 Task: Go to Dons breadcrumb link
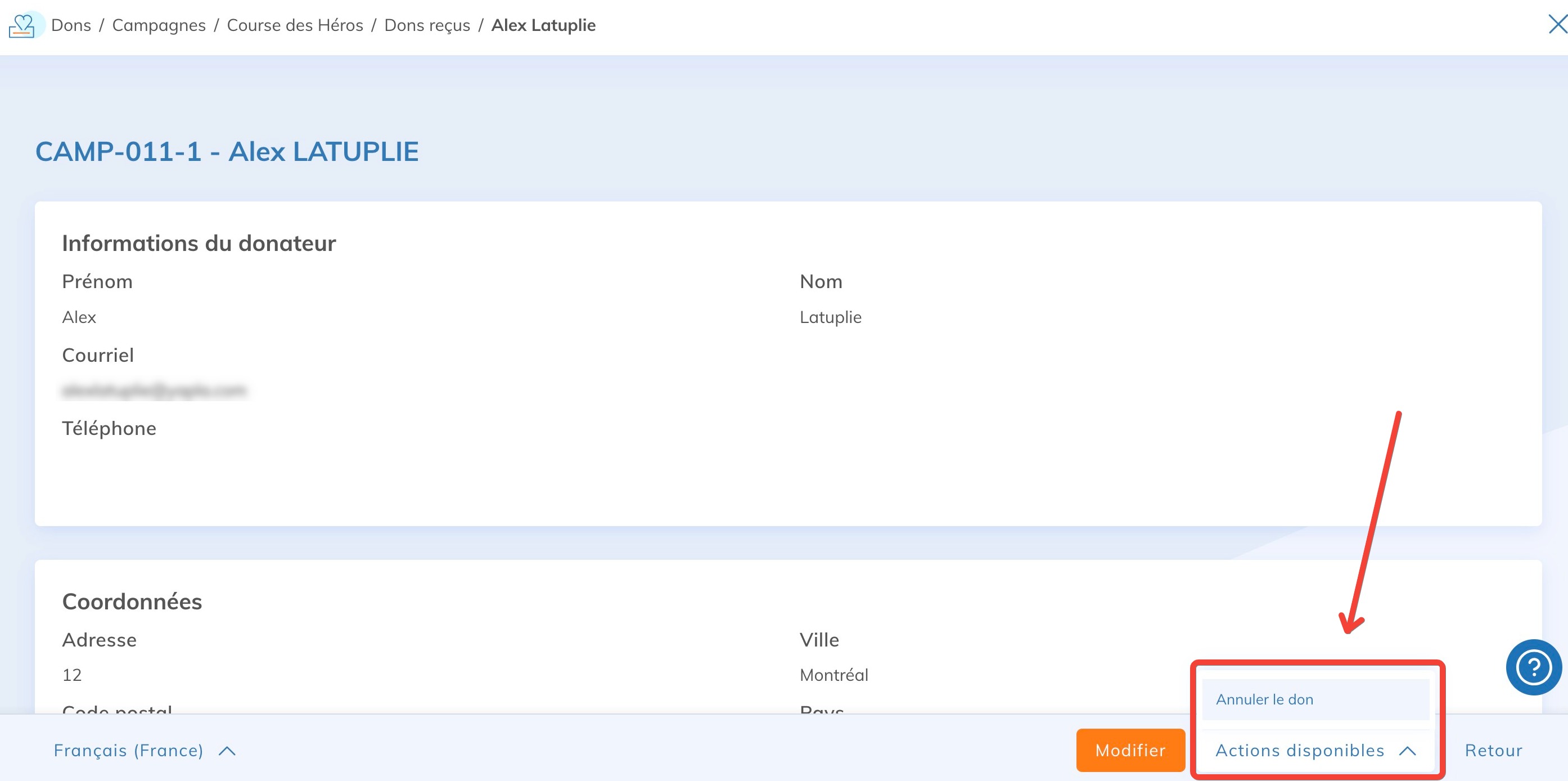pyautogui.click(x=71, y=25)
